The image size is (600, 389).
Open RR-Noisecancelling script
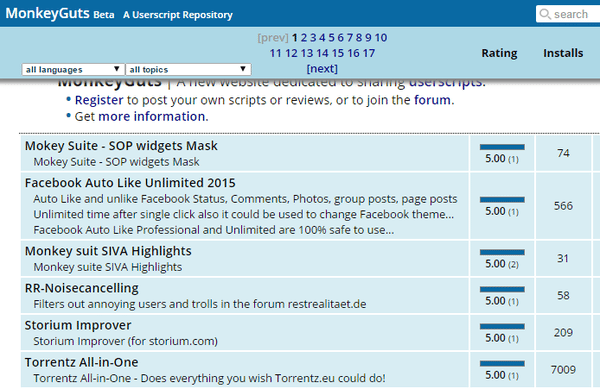coord(82,288)
